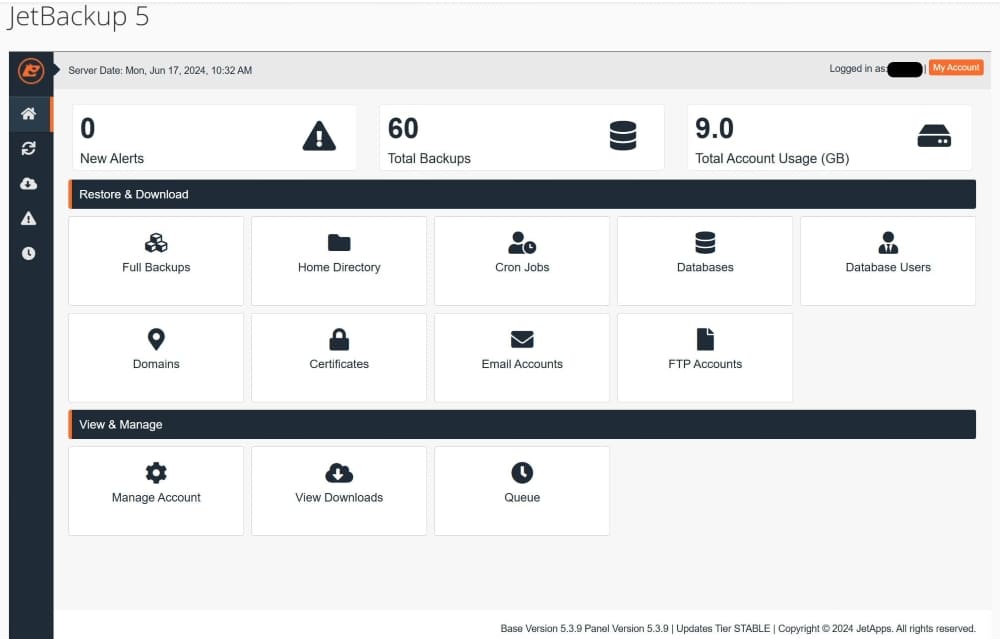Image resolution: width=1000 pixels, height=639 pixels.
Task: Click the refresh arrows sidebar icon
Action: pos(29,148)
